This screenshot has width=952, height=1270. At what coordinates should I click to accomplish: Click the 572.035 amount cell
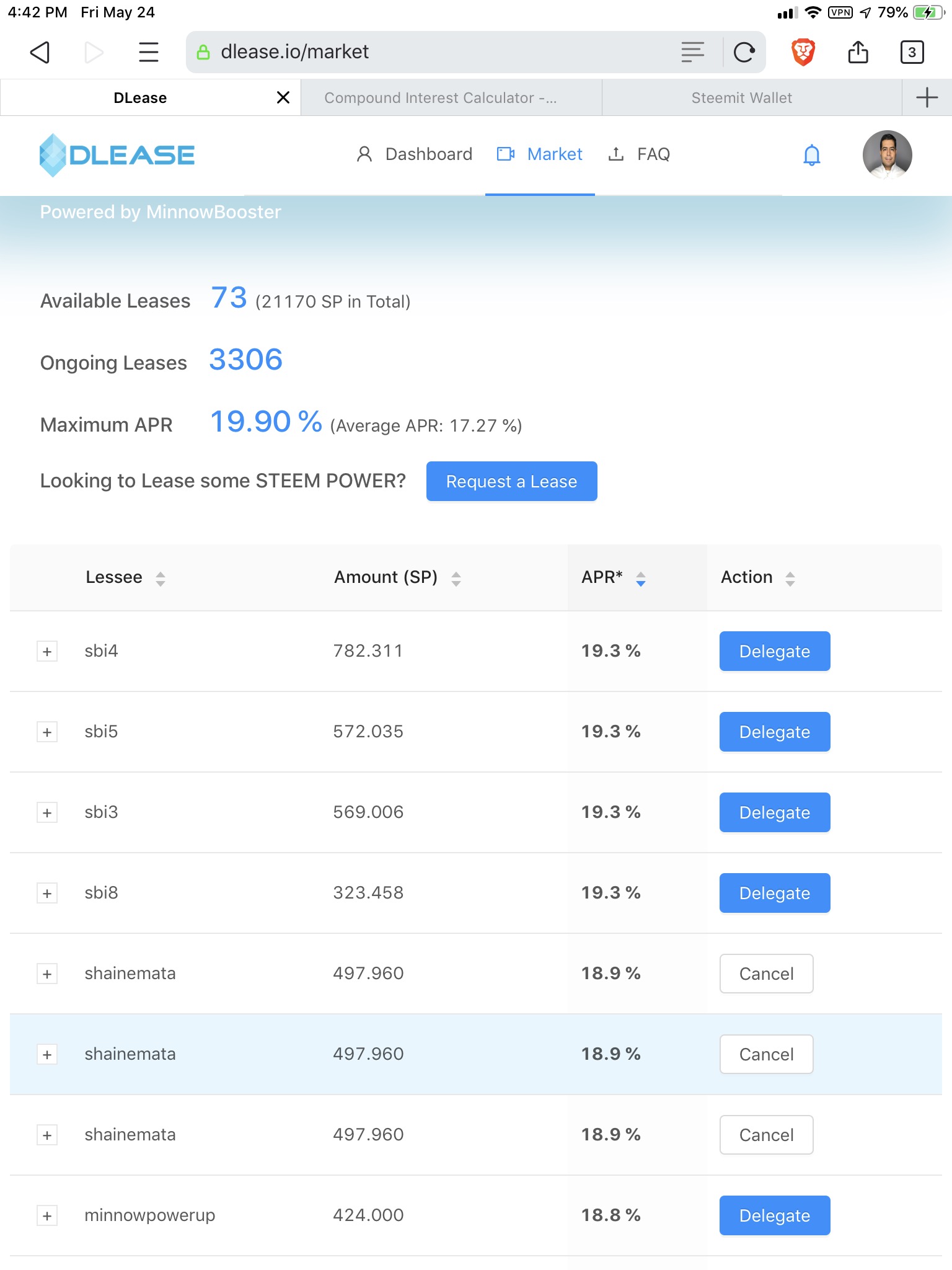(x=368, y=732)
